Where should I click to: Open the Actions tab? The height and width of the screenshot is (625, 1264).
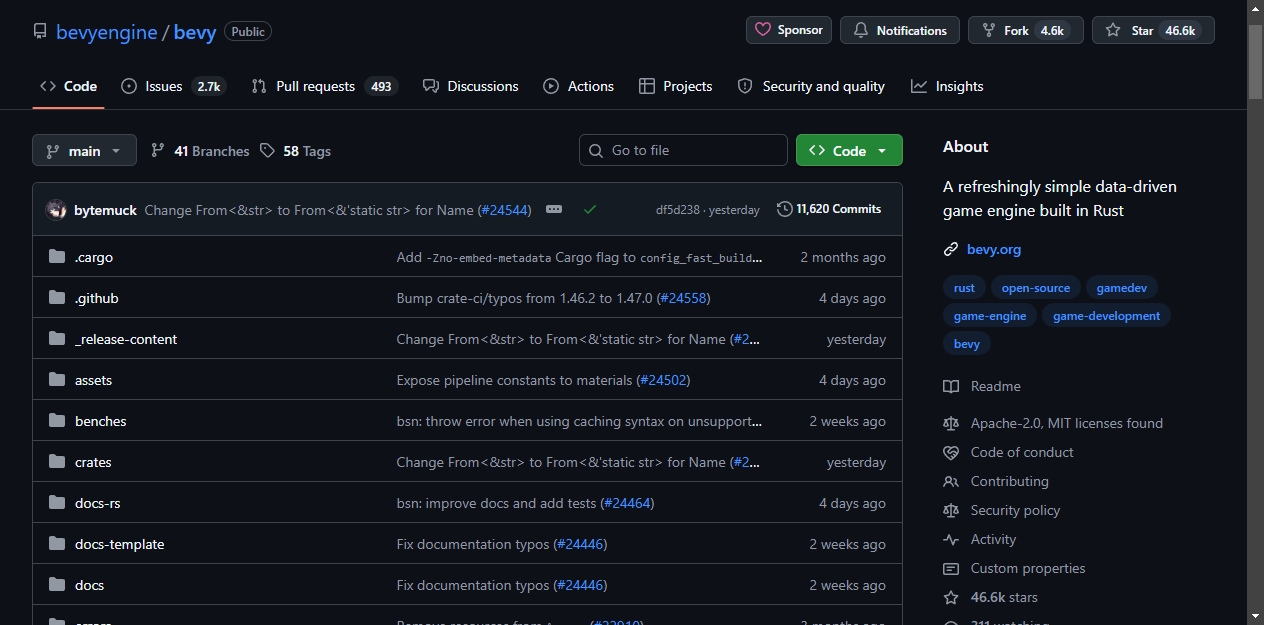click(579, 86)
